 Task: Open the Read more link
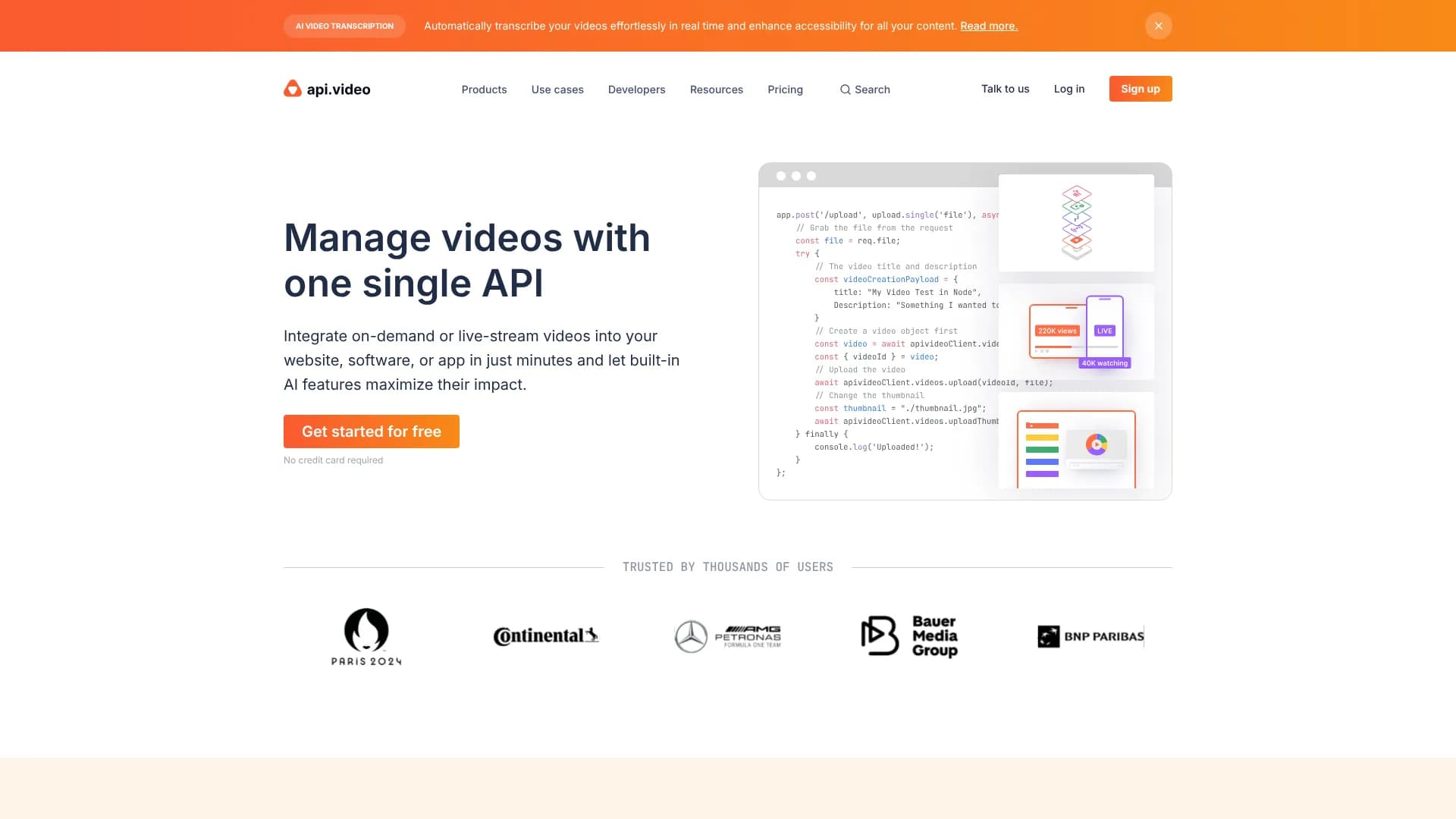pyautogui.click(x=989, y=25)
